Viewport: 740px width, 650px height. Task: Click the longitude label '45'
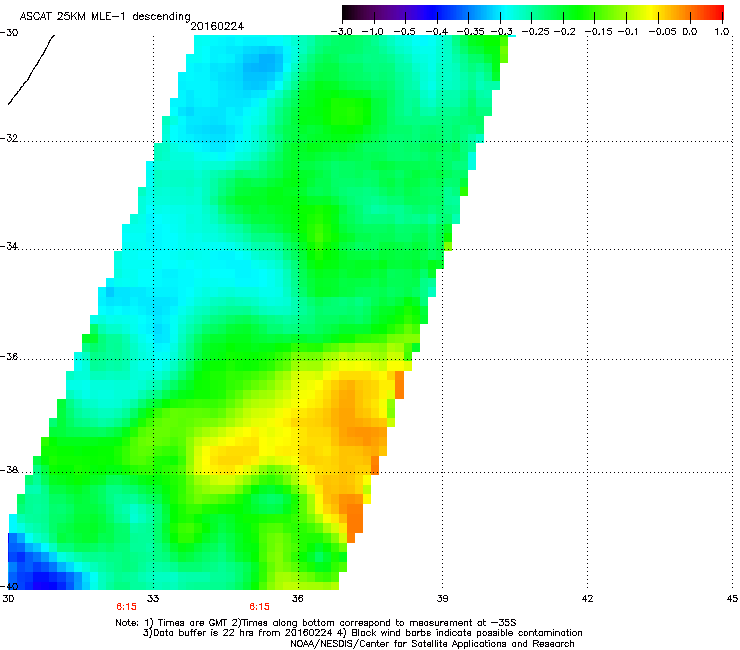[x=732, y=599]
